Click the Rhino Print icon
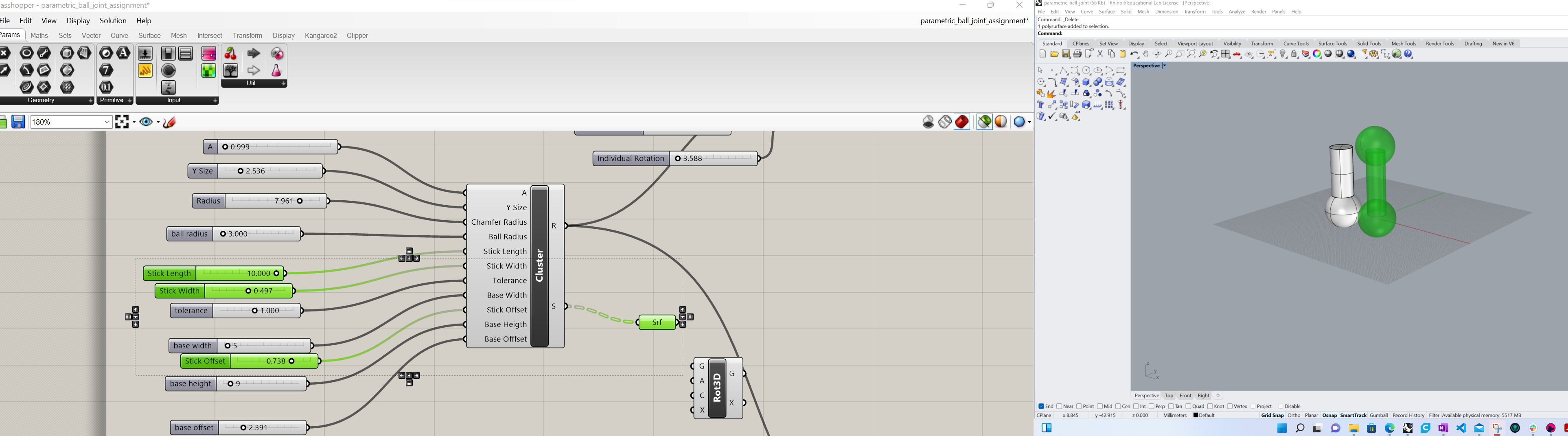1568x436 pixels. [x=1077, y=54]
